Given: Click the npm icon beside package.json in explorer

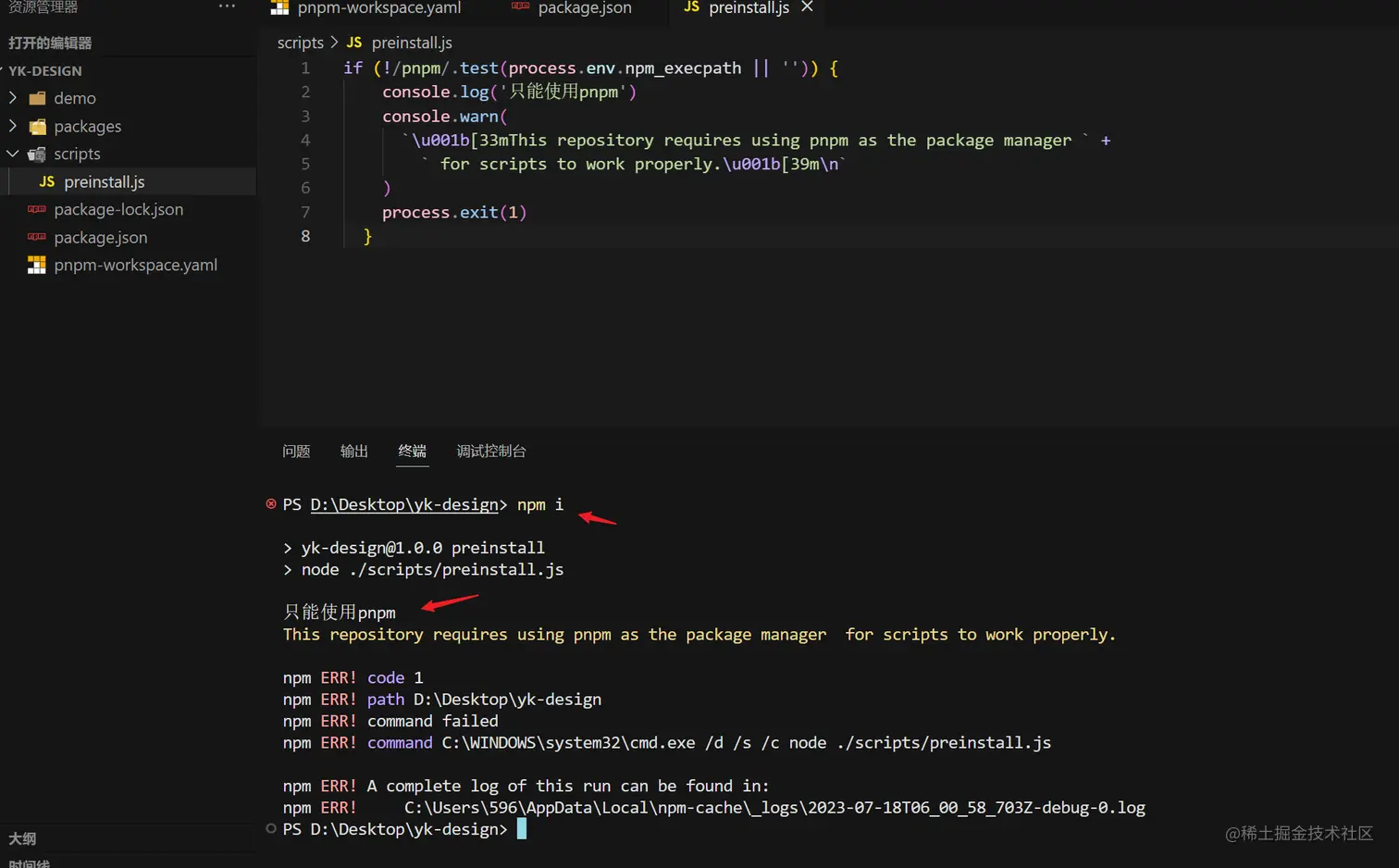Looking at the screenshot, I should point(37,237).
